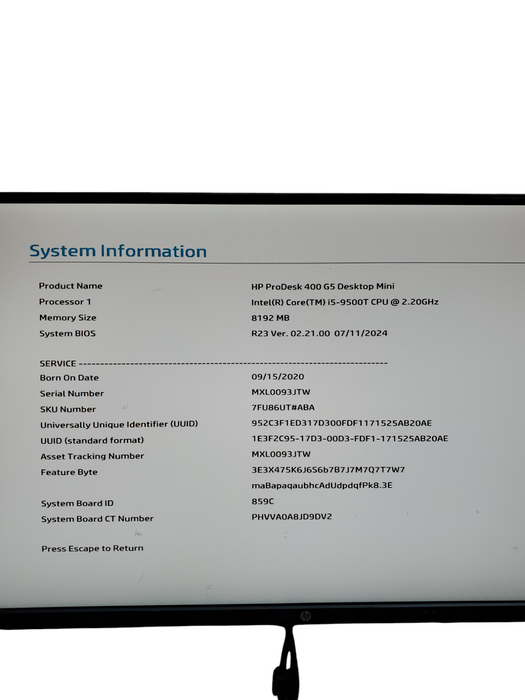
Task: Select the Product Name label
Action: (x=71, y=286)
